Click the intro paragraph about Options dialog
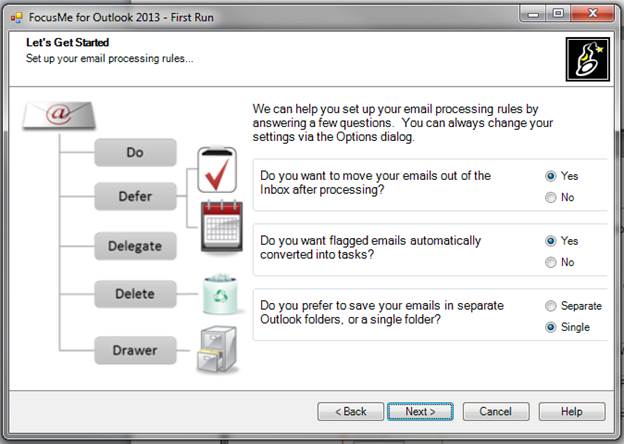 [x=403, y=123]
